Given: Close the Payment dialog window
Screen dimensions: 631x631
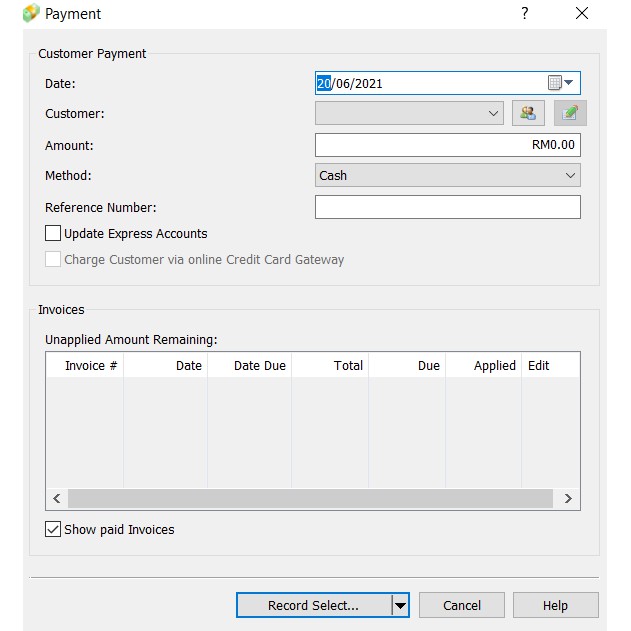Looking at the screenshot, I should click(x=582, y=14).
